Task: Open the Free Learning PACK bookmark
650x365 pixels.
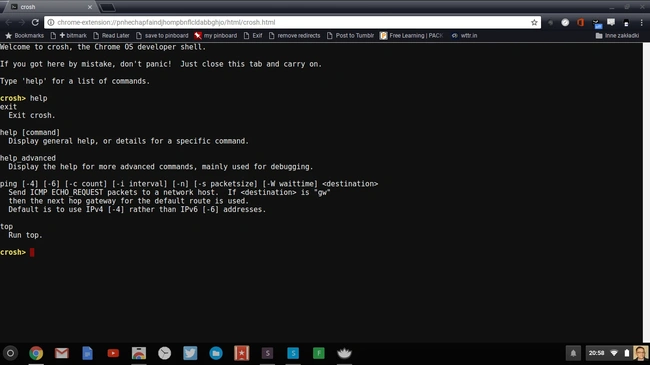Action: click(x=412, y=36)
